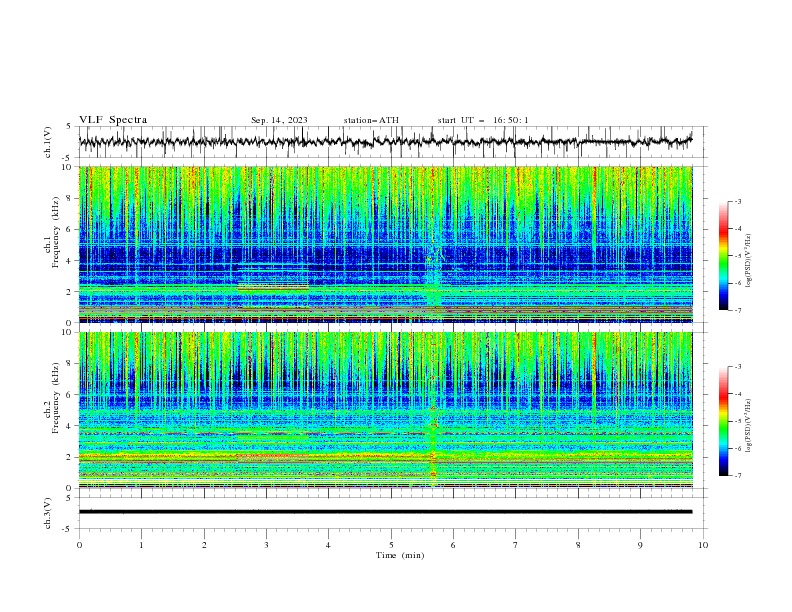Click the lower color bar's 'log(PSD)(V²/Hz)' label
The image size is (792, 612).
pos(748,426)
